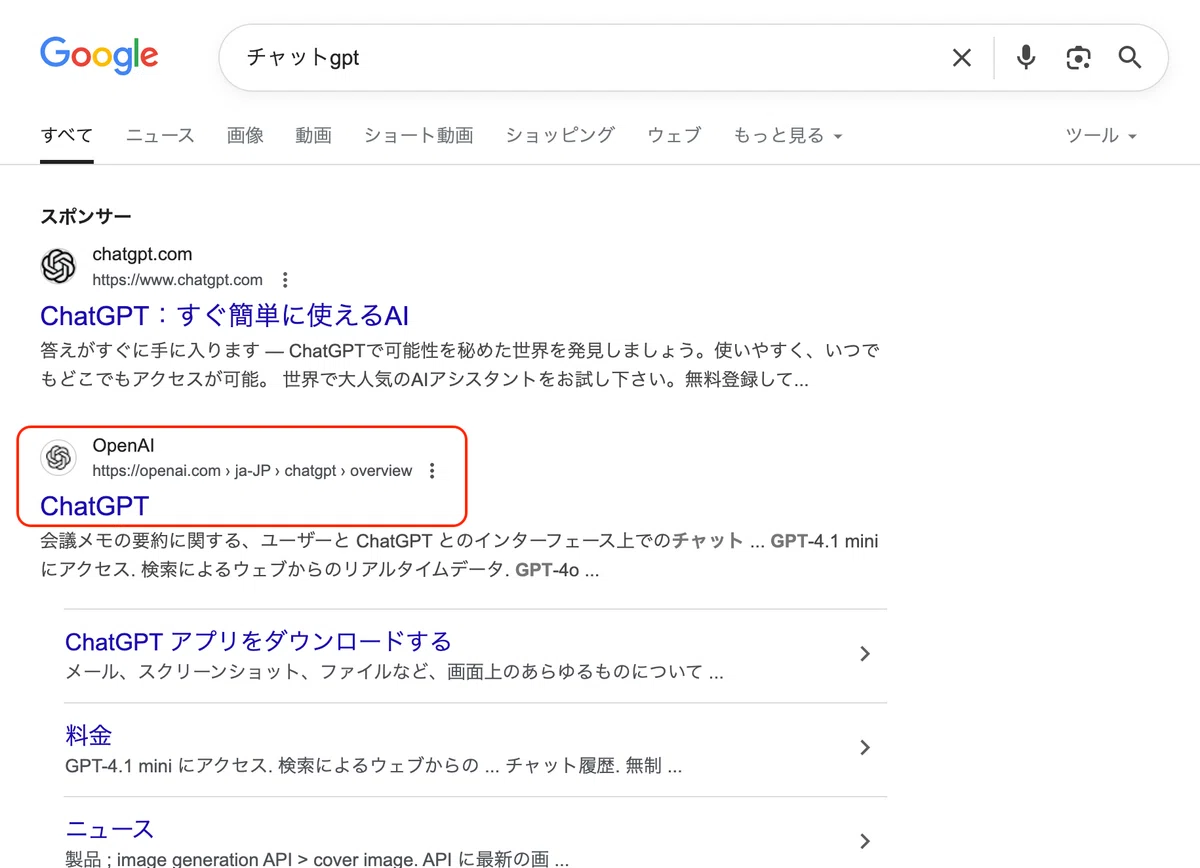The image size is (1200, 868).
Task: Switch to the ニュース tab
Action: coord(160,135)
